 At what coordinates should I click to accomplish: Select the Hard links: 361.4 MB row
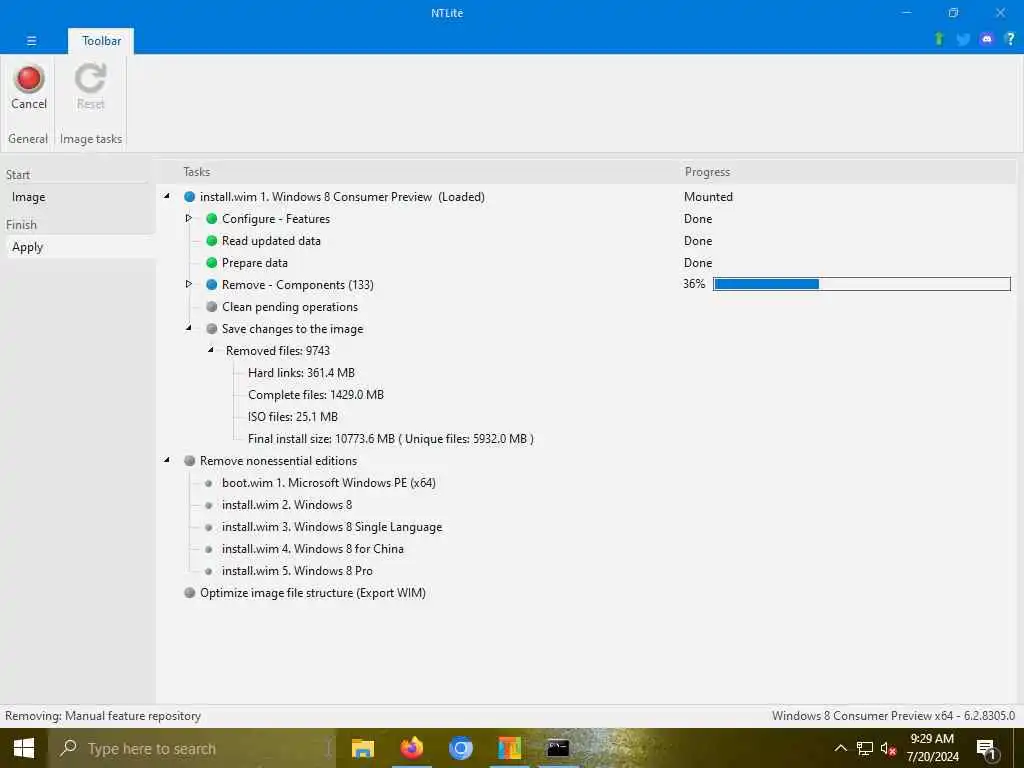click(301, 373)
